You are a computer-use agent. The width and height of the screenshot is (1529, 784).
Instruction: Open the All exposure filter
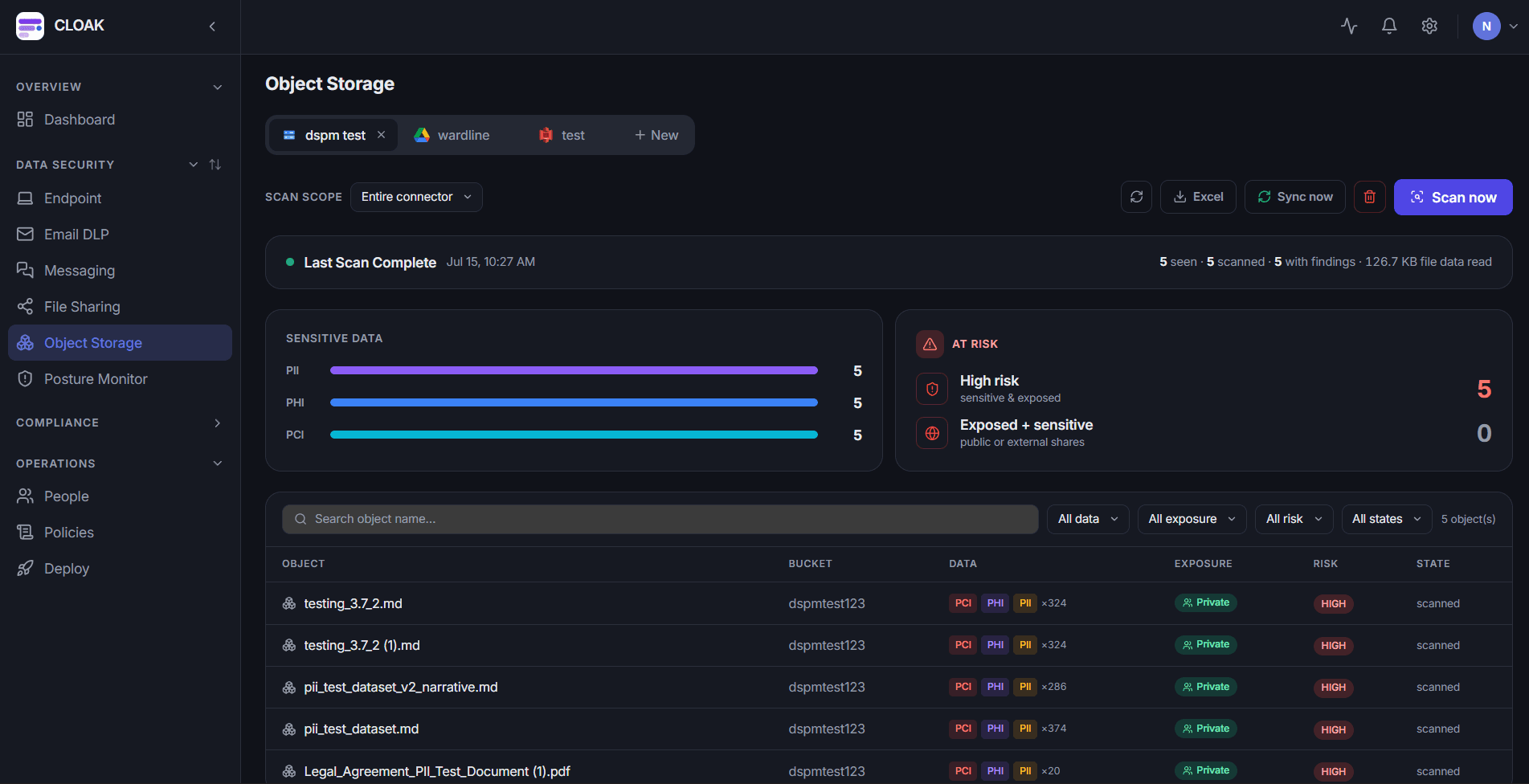tap(1192, 519)
